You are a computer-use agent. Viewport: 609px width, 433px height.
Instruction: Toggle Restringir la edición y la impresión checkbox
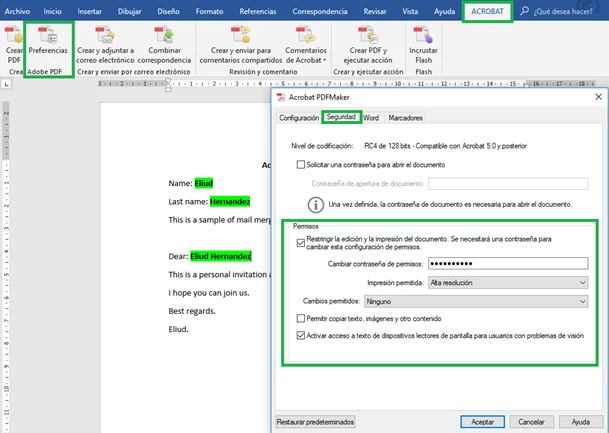[x=301, y=243]
